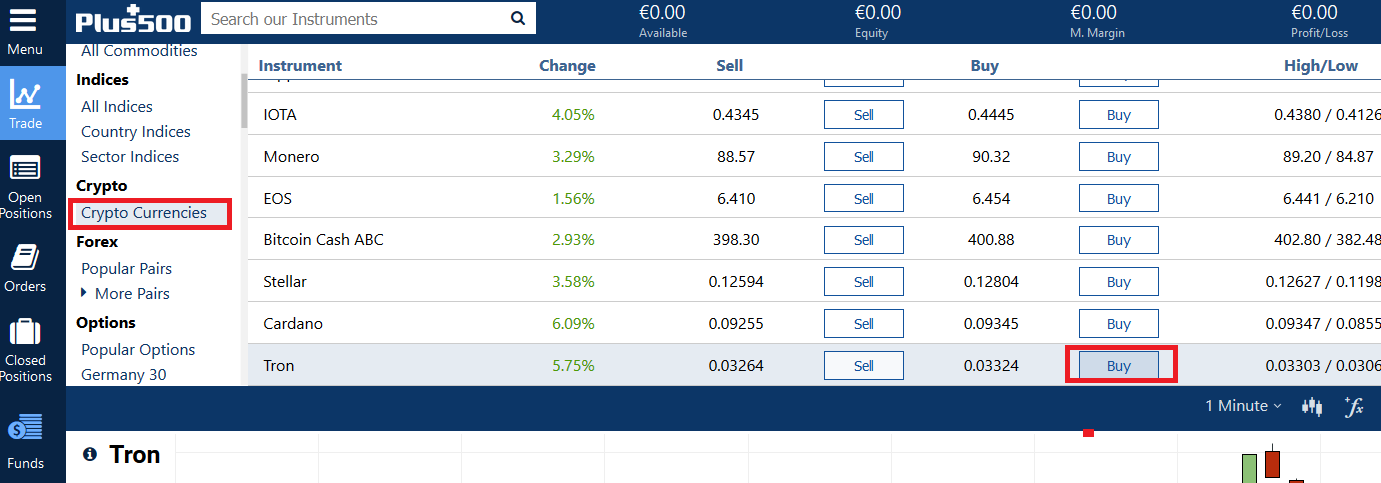Screen dimensions: 1381x483
Task: Click the category list scrollbar
Action: click(x=243, y=100)
